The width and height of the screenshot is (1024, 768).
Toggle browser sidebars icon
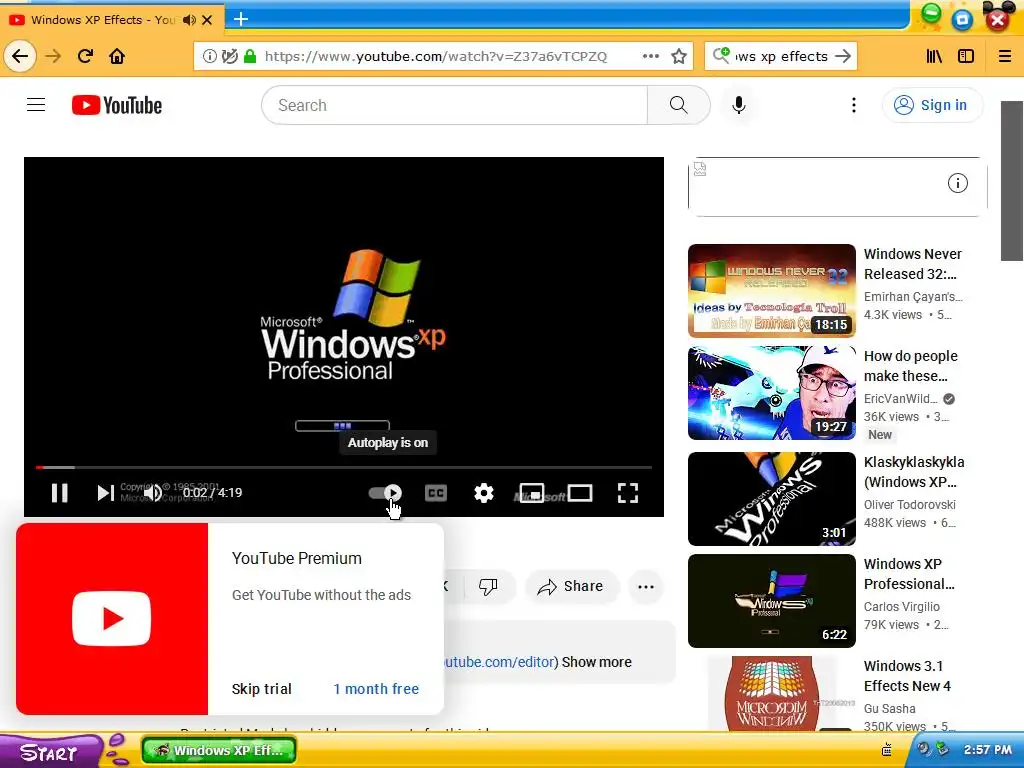(966, 56)
